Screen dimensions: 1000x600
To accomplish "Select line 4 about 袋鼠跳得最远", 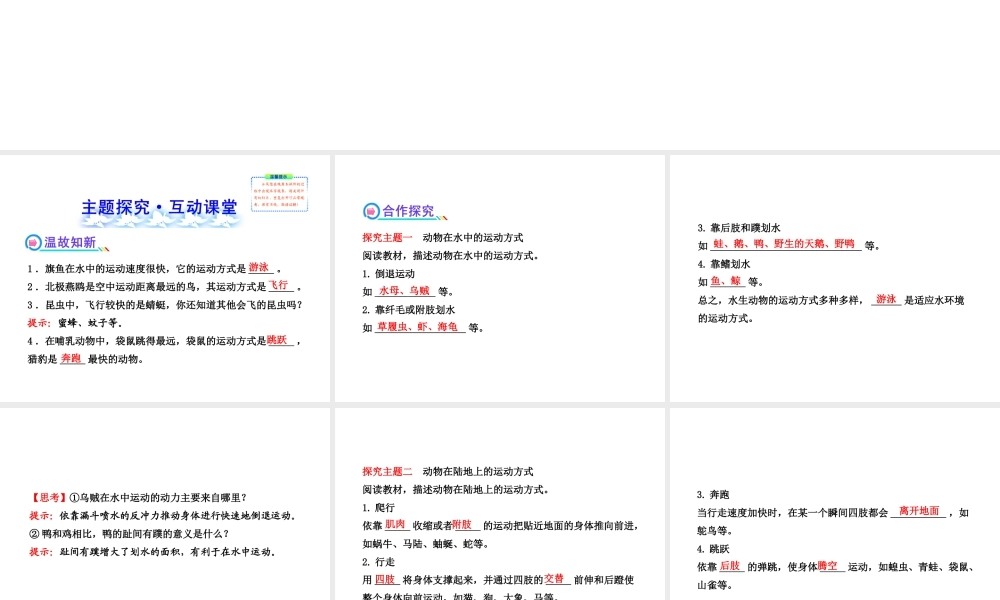I will point(163,340).
